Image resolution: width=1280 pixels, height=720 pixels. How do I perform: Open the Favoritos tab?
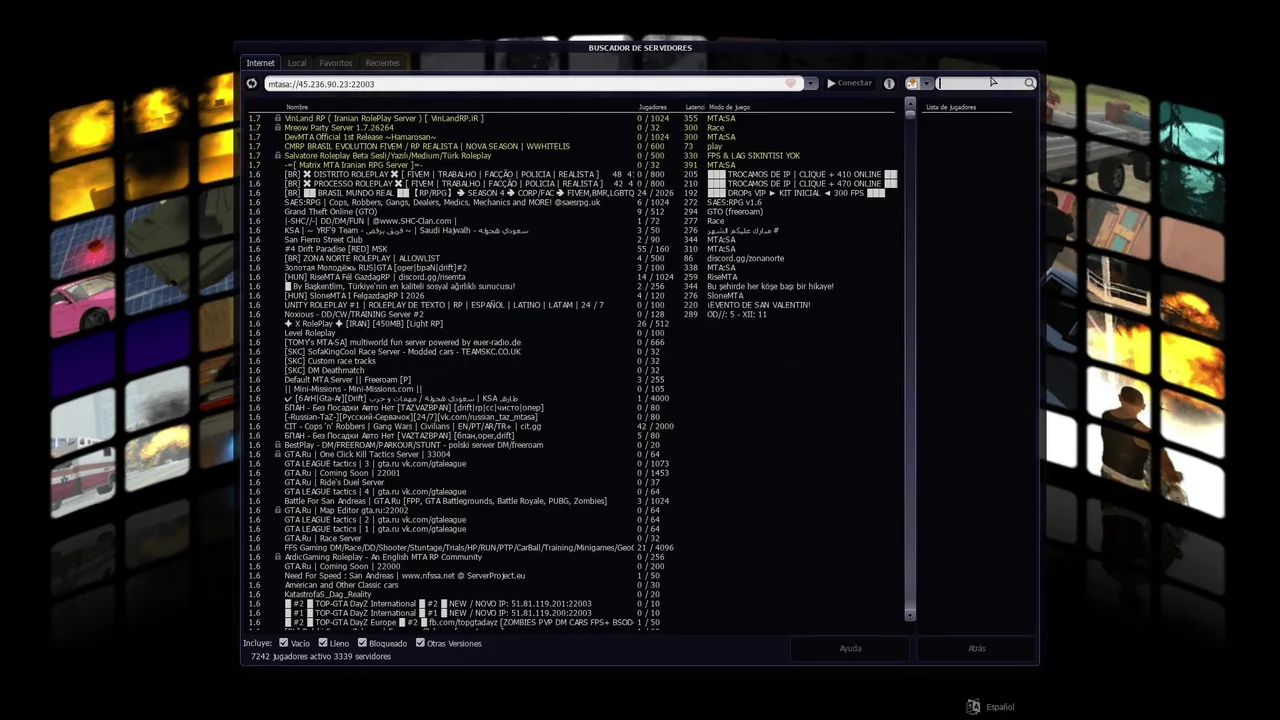[x=336, y=63]
